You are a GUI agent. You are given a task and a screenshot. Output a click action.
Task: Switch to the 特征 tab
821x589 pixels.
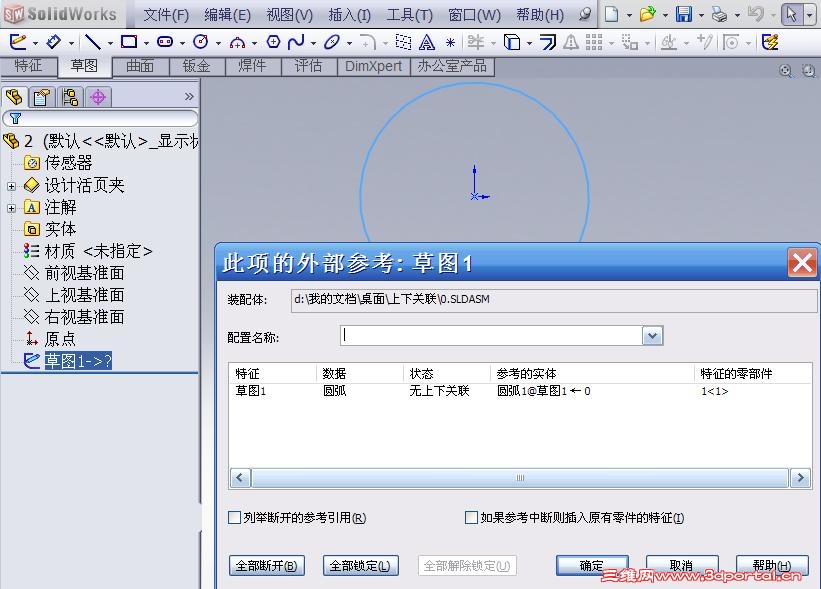pos(28,66)
